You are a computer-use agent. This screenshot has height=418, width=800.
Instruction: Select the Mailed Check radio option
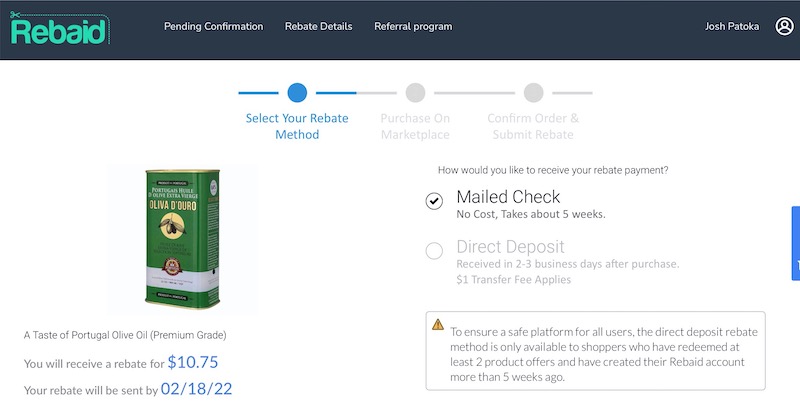434,201
